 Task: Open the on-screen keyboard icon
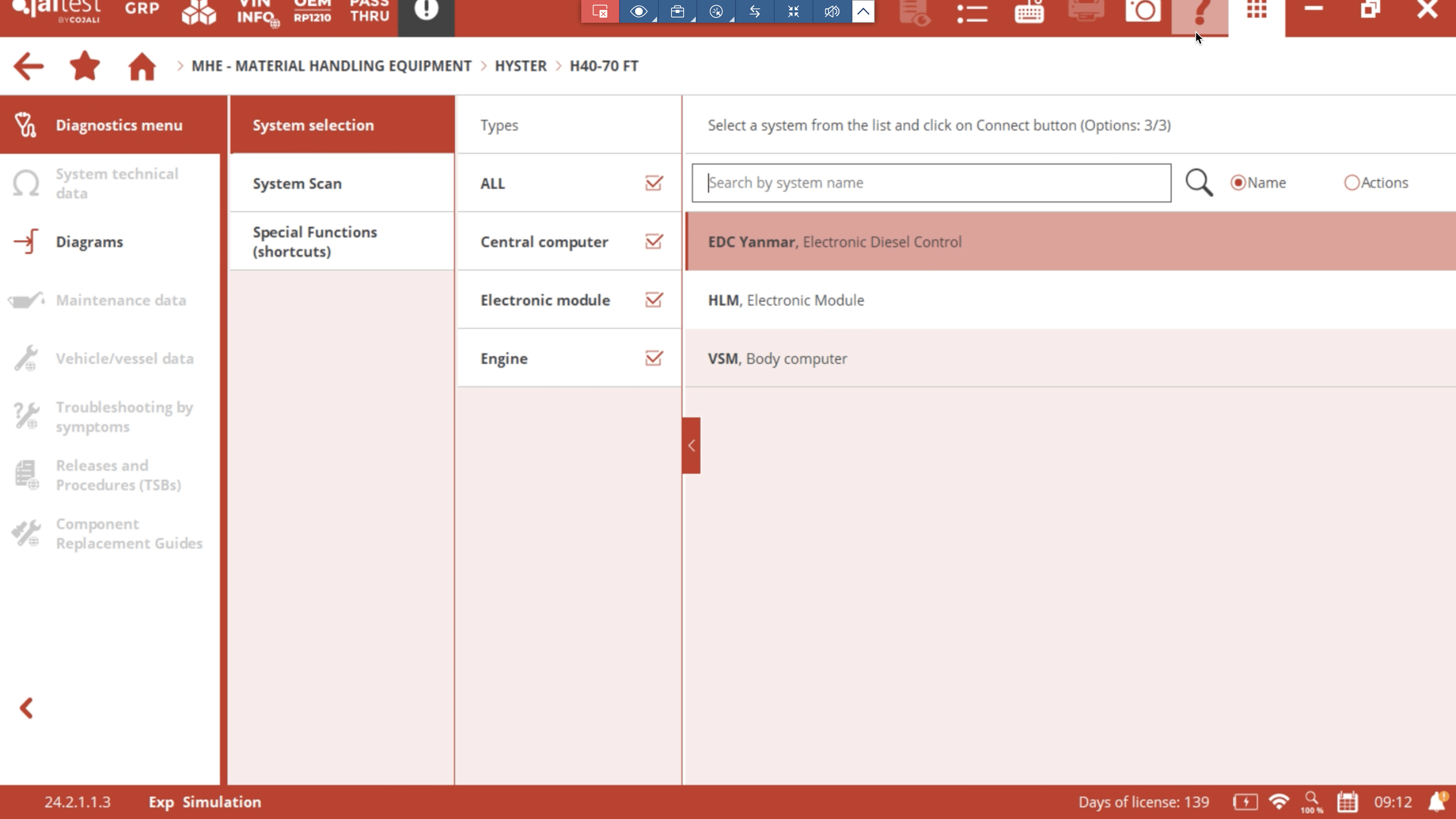click(1029, 11)
